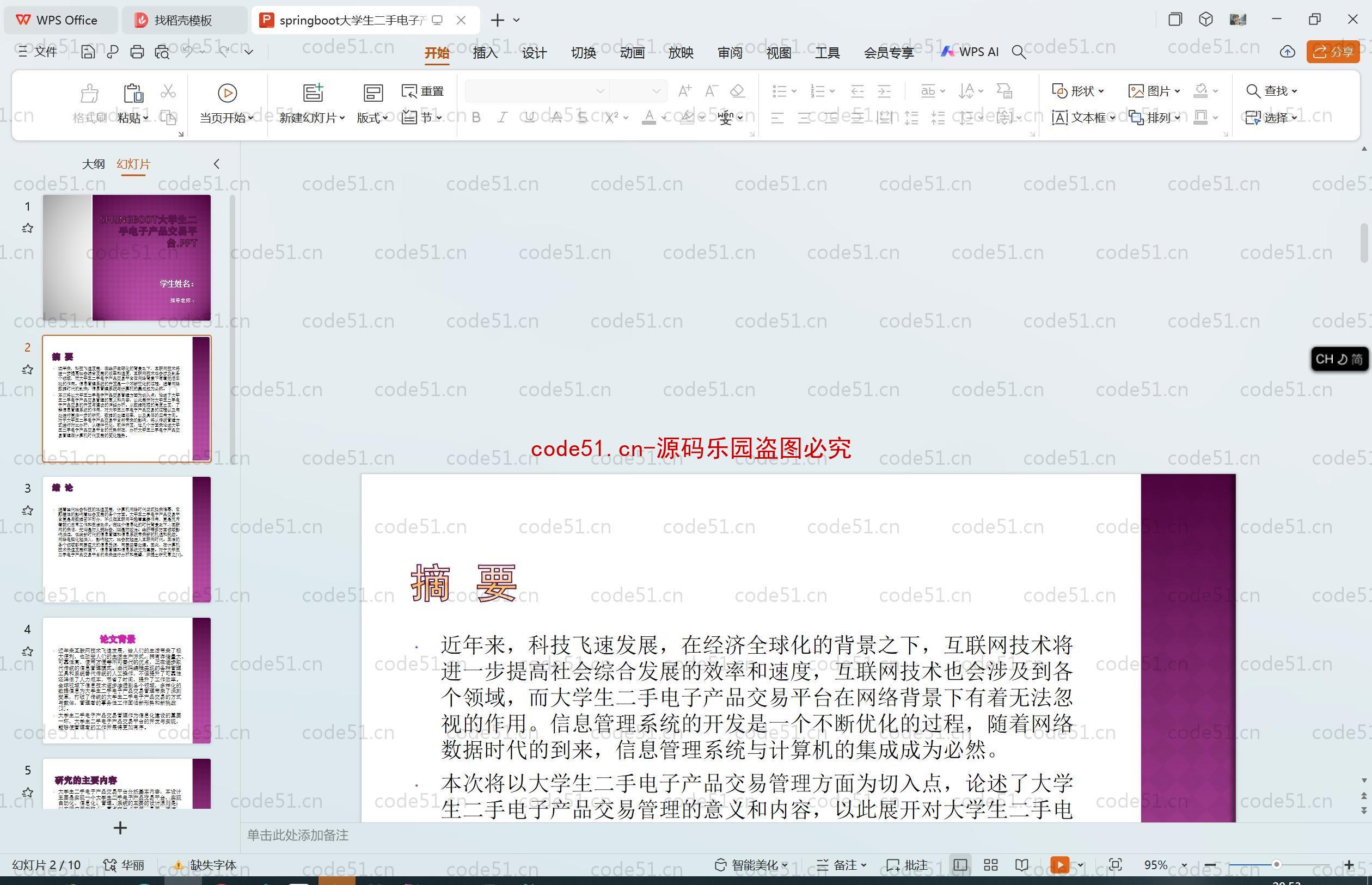The image size is (1372, 885).
Task: Click the ribbon search magnifier icon
Action: tap(1019, 52)
